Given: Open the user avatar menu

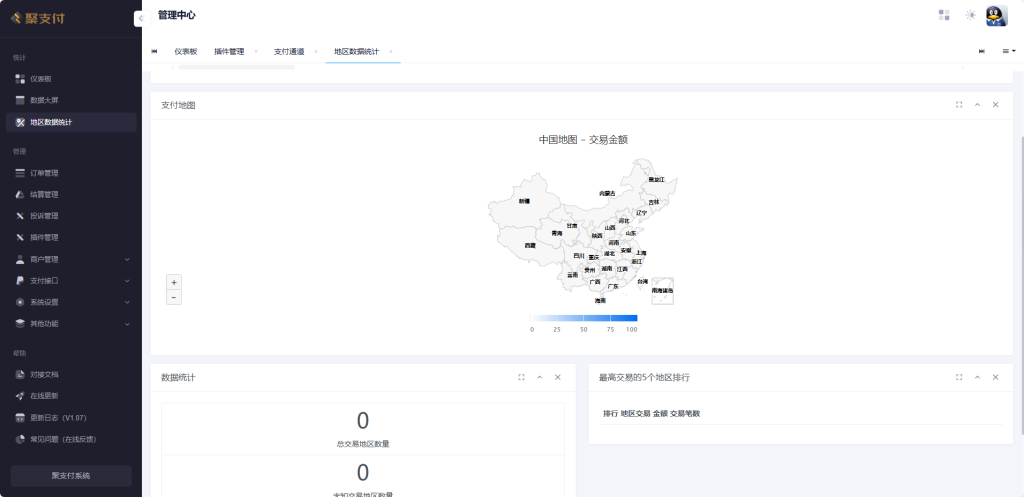Looking at the screenshot, I should click(x=997, y=16).
